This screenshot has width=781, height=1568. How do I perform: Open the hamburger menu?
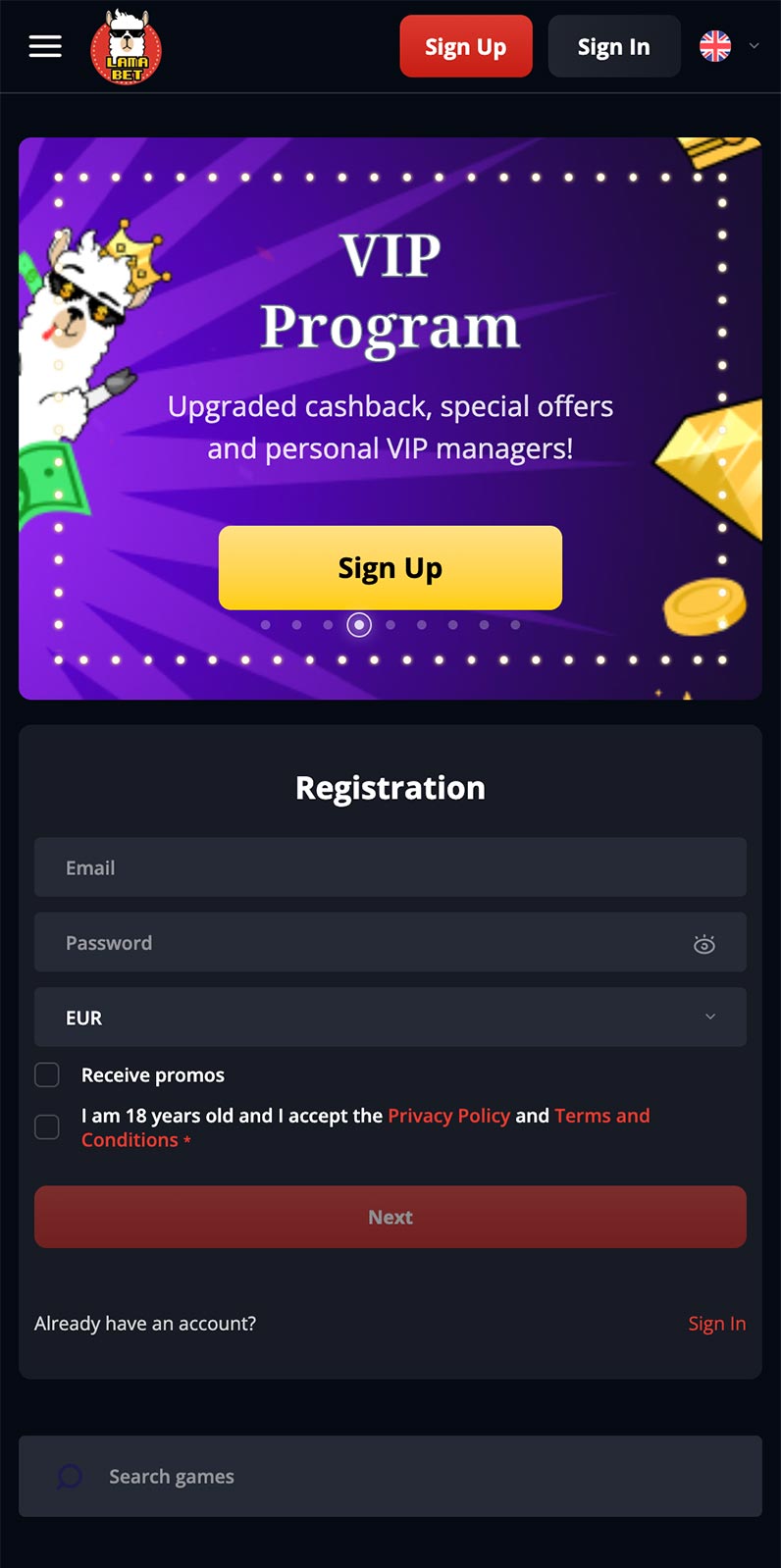[45, 46]
